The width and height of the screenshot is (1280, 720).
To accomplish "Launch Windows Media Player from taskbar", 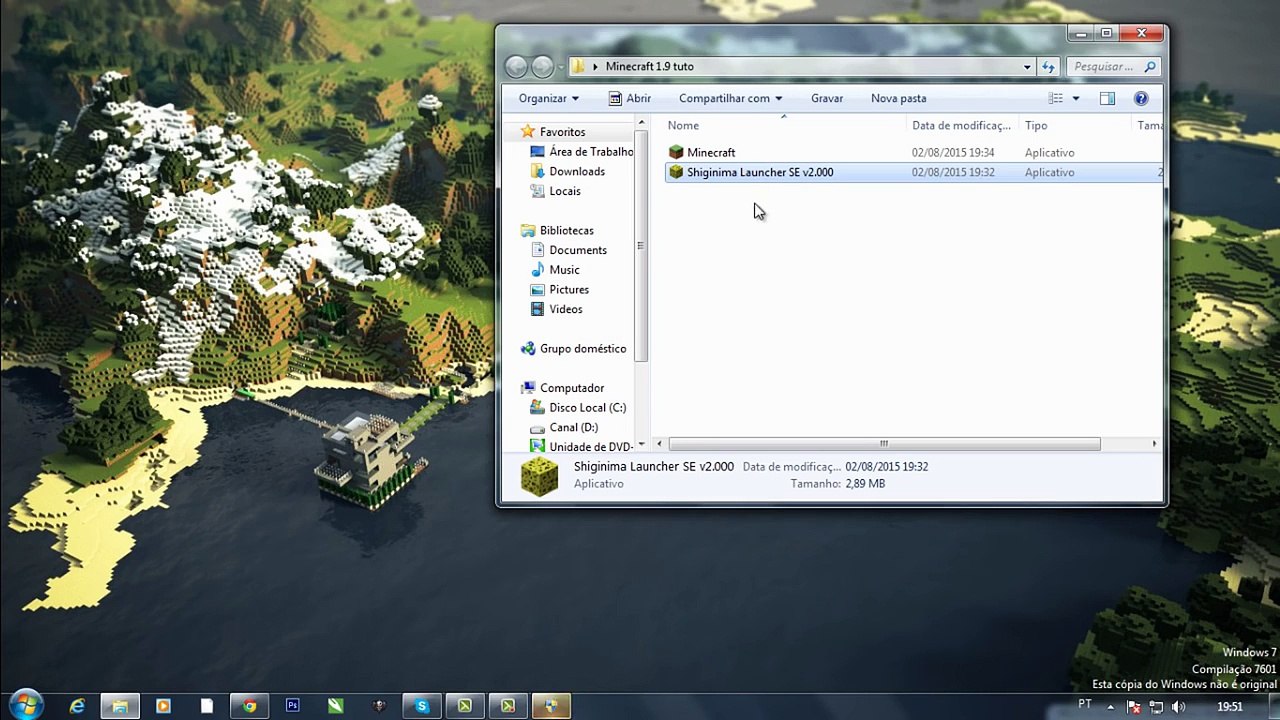I will click(163, 706).
